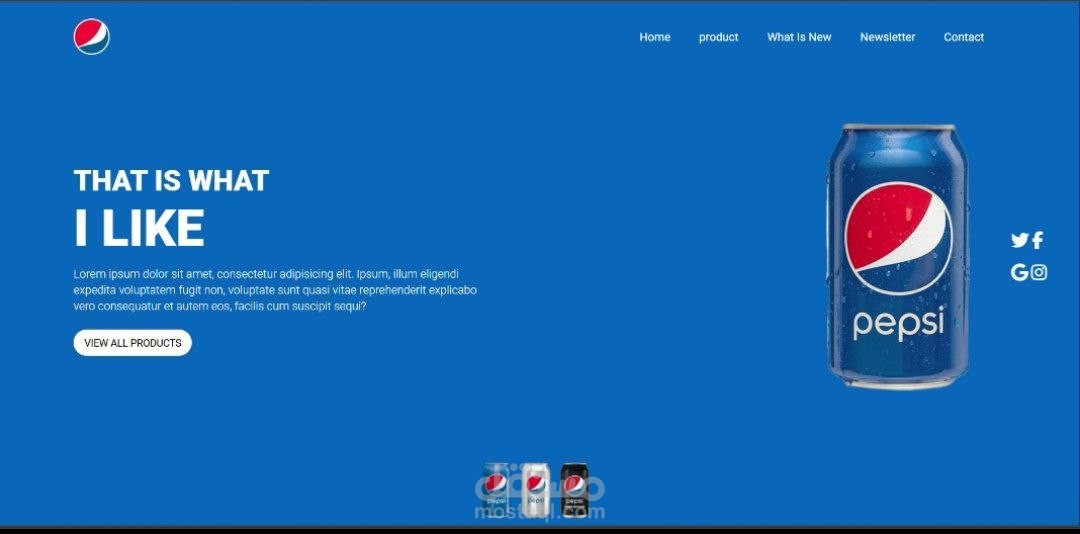Open the Facebook social link

pos(1037,240)
